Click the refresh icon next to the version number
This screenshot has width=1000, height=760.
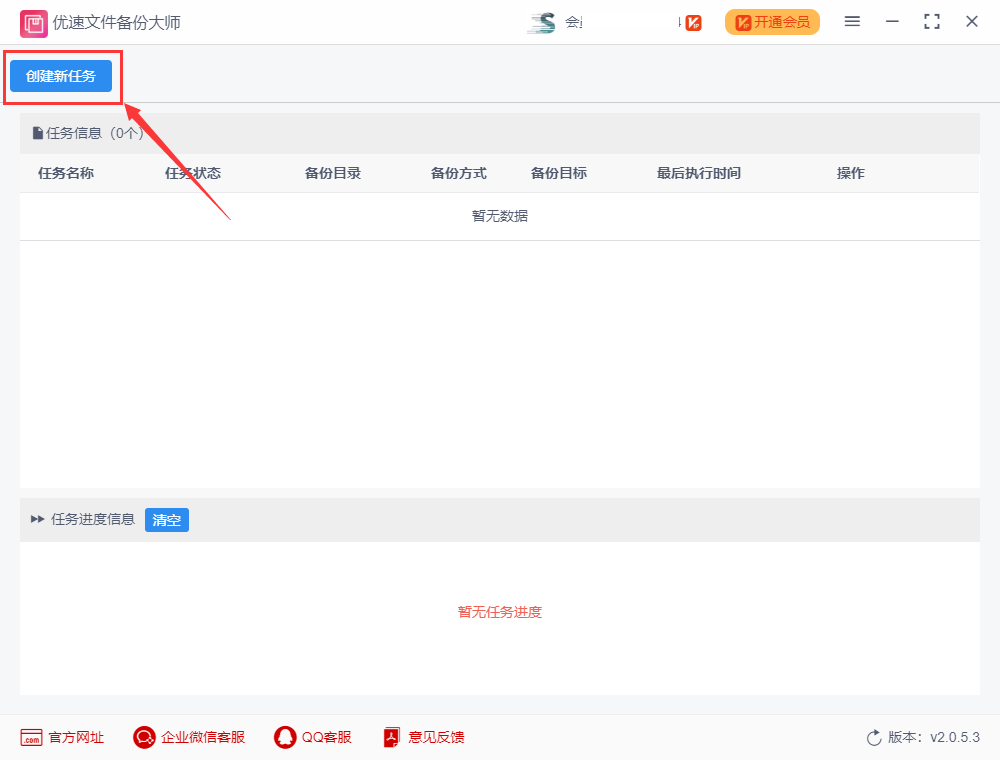tap(873, 737)
